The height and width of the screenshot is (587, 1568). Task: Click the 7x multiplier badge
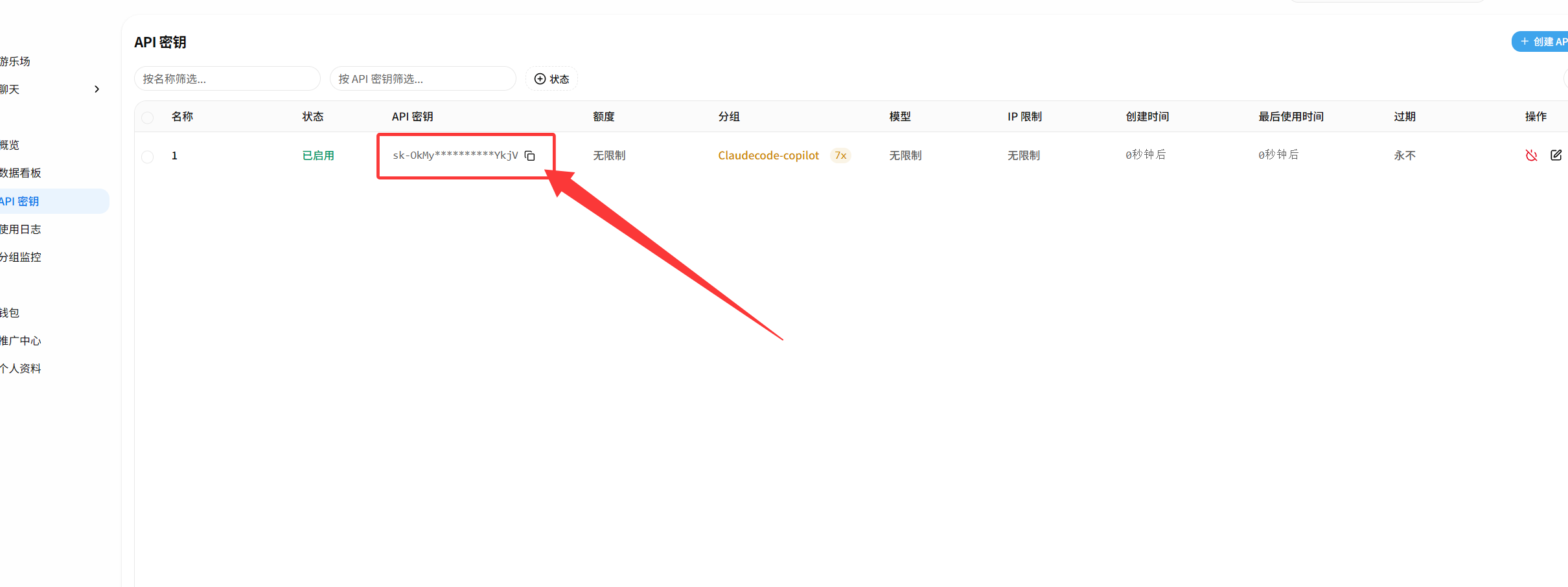(840, 155)
